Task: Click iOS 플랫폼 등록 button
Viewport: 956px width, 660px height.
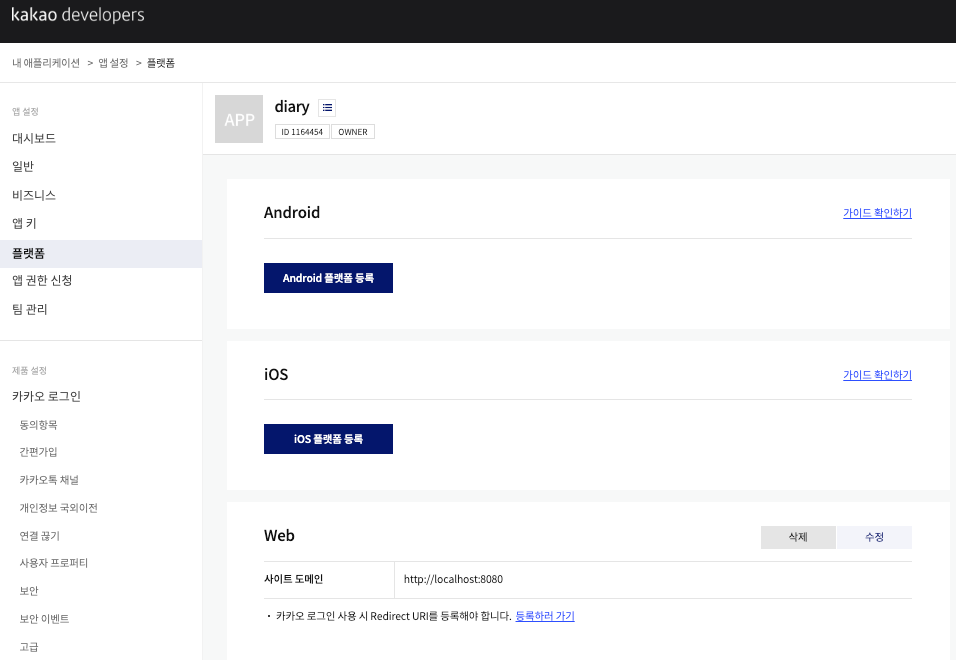Action: (328, 439)
